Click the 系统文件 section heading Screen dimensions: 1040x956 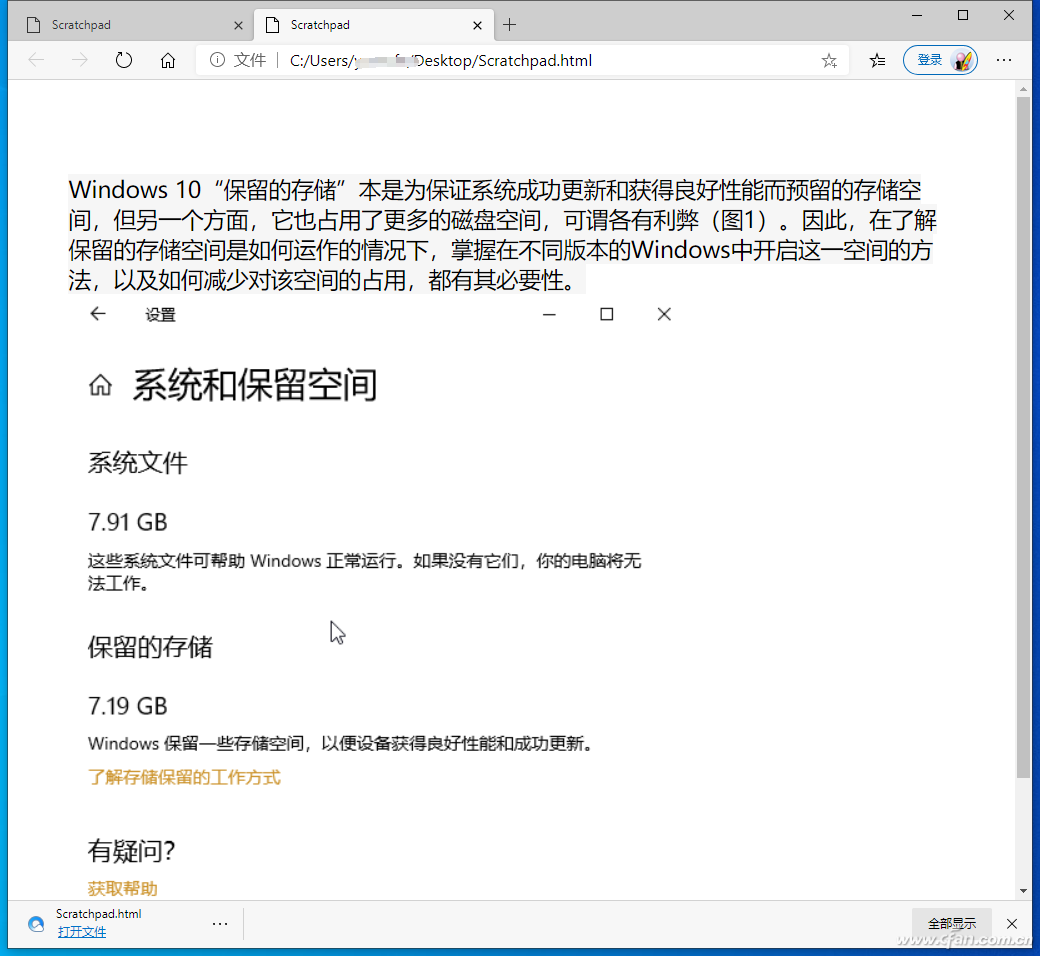(x=138, y=462)
